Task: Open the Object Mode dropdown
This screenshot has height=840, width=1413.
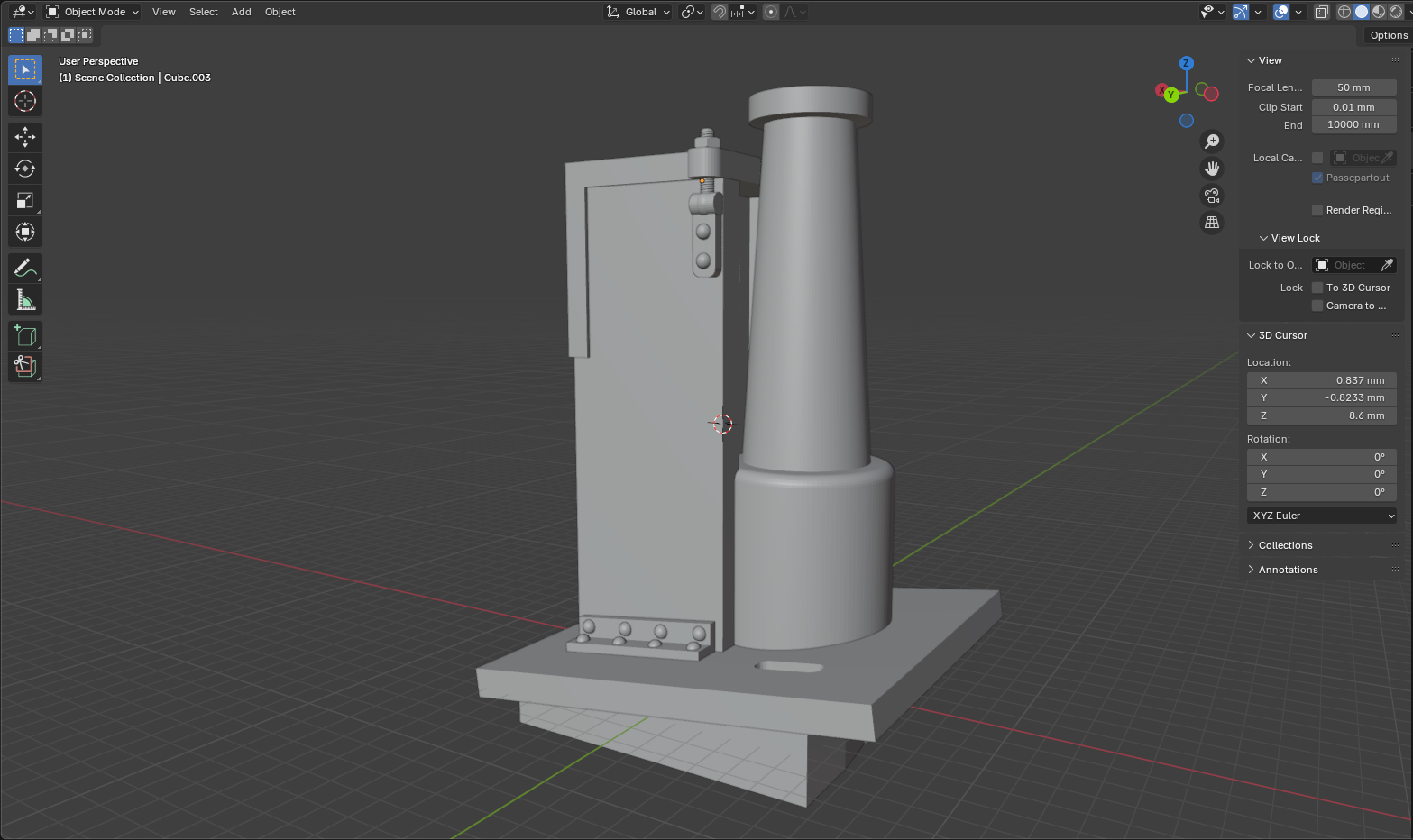Action: [x=93, y=12]
